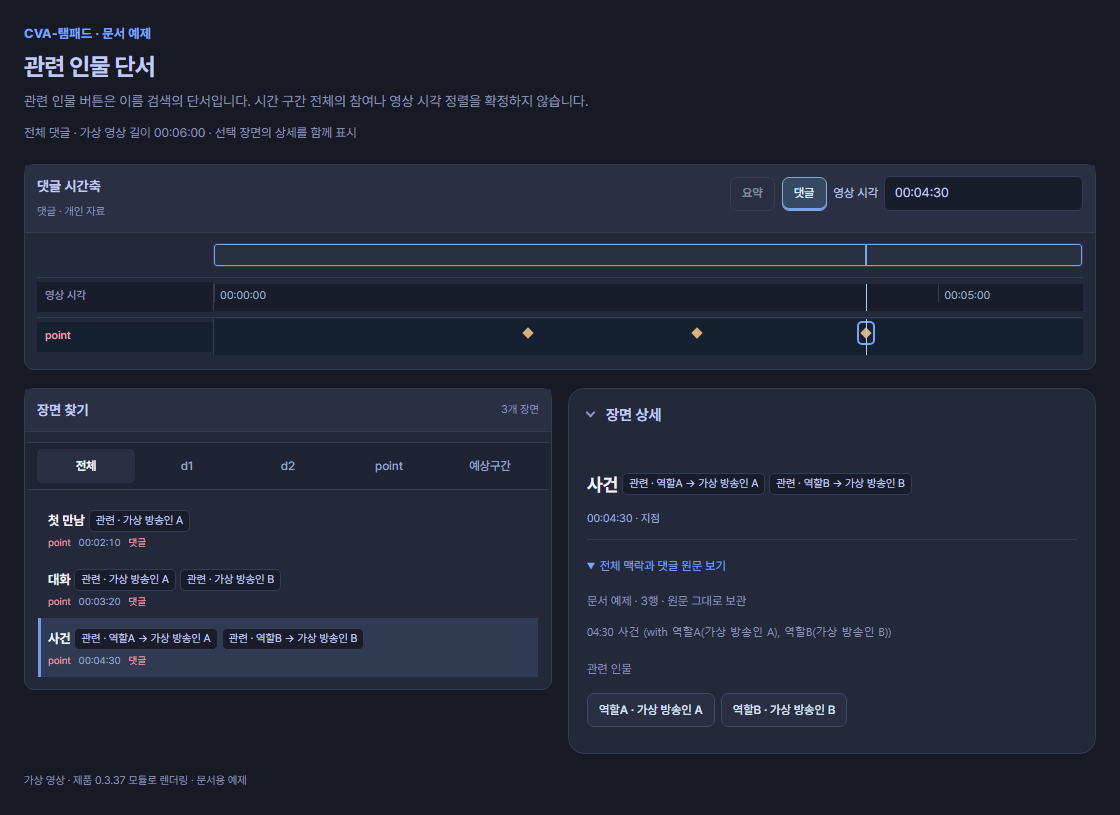Switch to the 요약 view

[752, 193]
